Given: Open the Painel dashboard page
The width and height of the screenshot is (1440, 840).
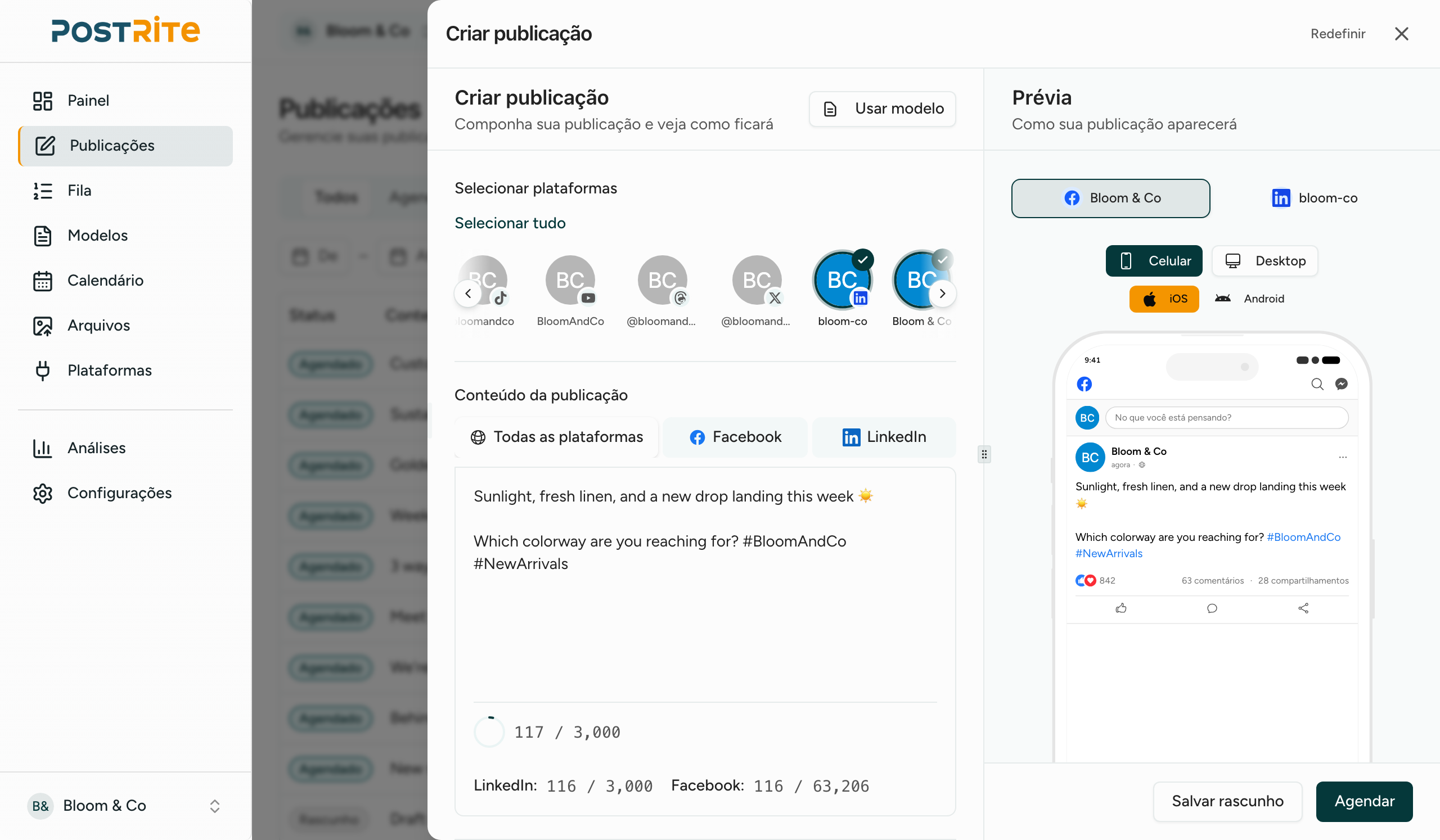Looking at the screenshot, I should point(125,101).
